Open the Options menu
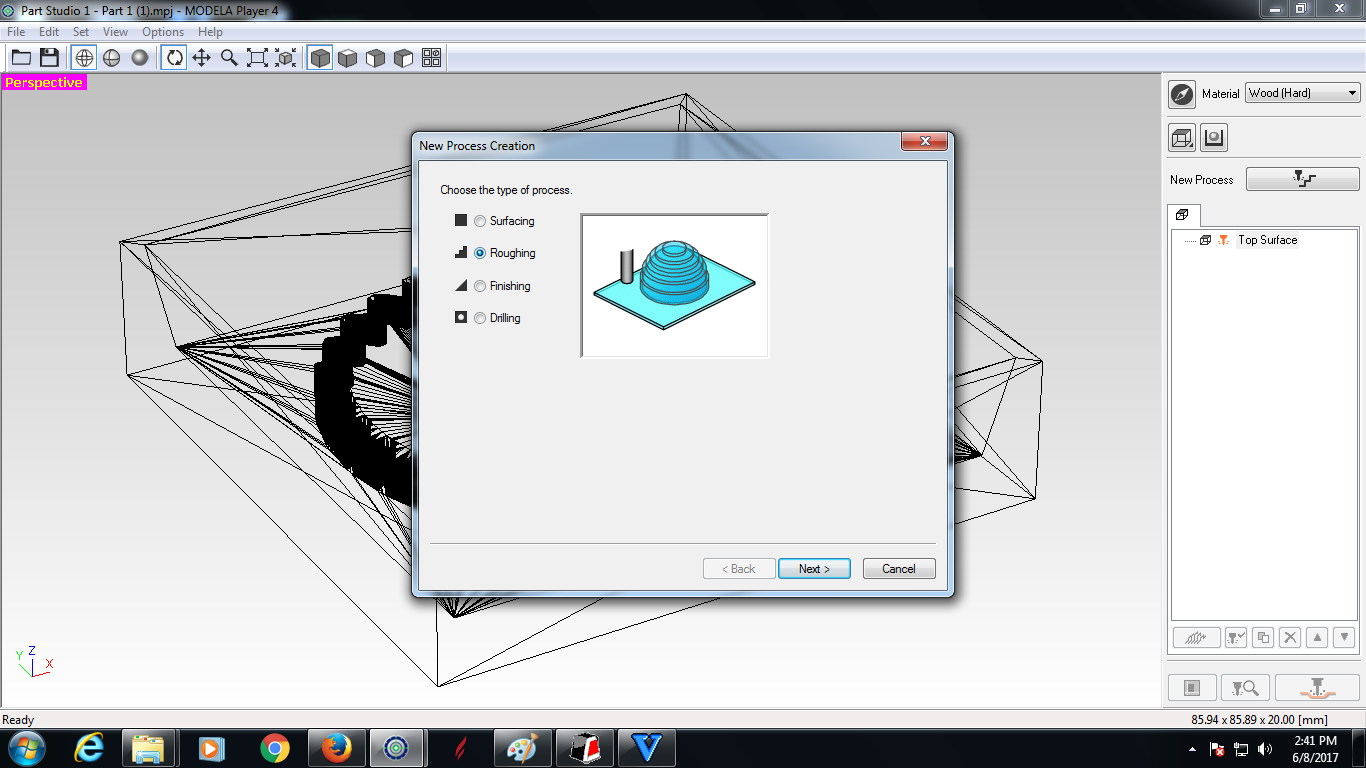The width and height of the screenshot is (1366, 768). coord(163,32)
